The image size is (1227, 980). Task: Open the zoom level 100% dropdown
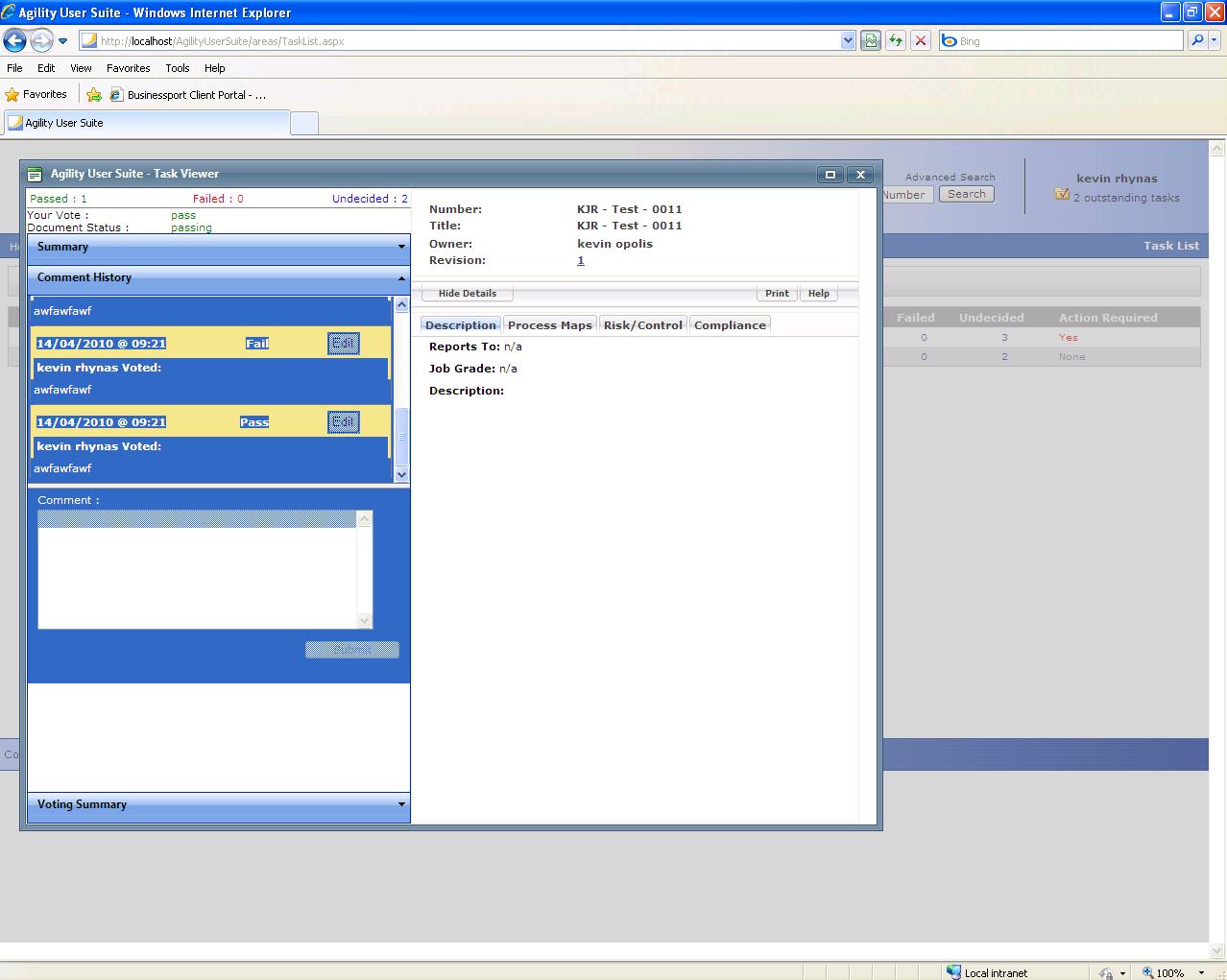tap(1200, 972)
